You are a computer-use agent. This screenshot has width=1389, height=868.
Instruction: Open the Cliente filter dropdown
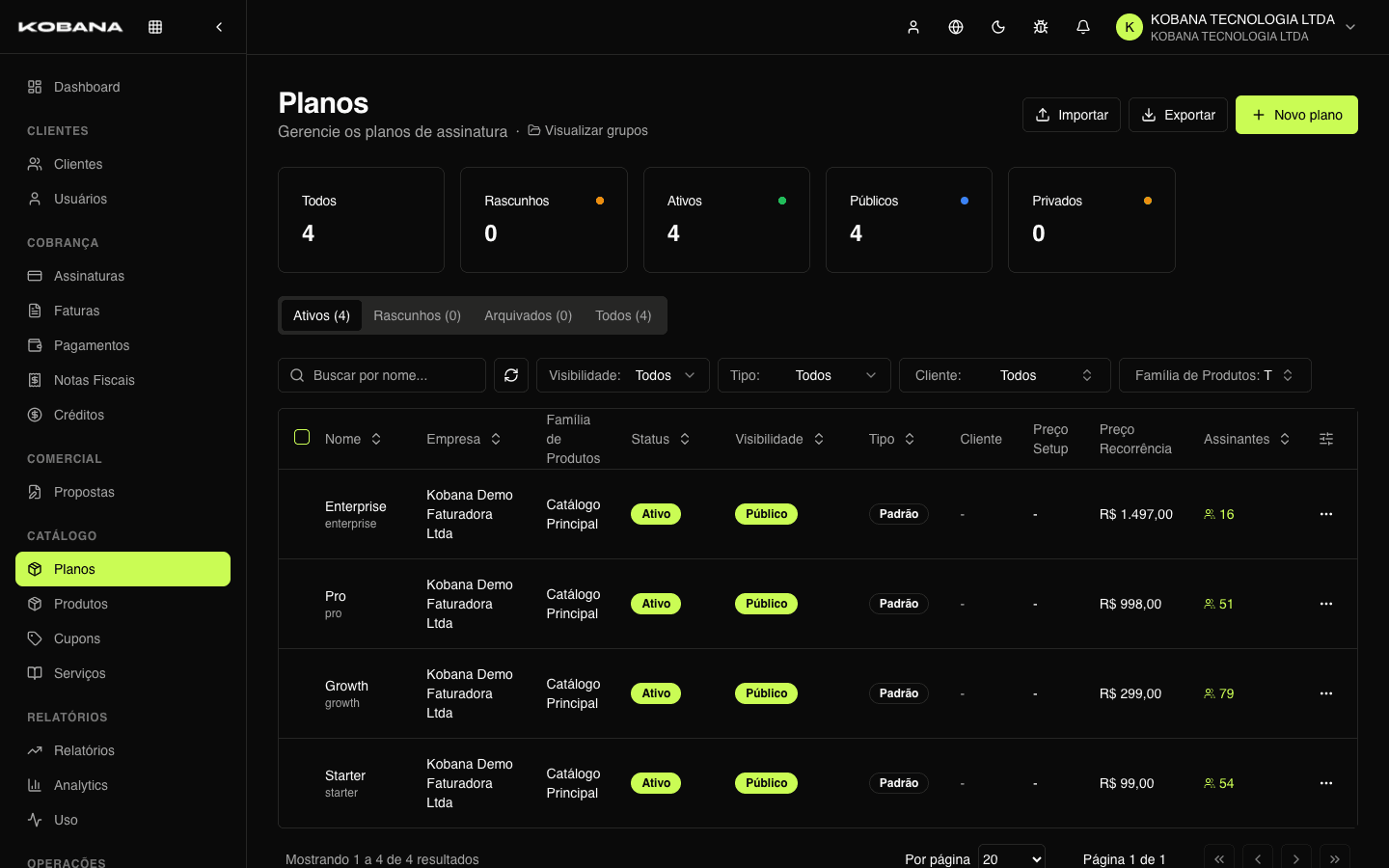tap(1005, 375)
